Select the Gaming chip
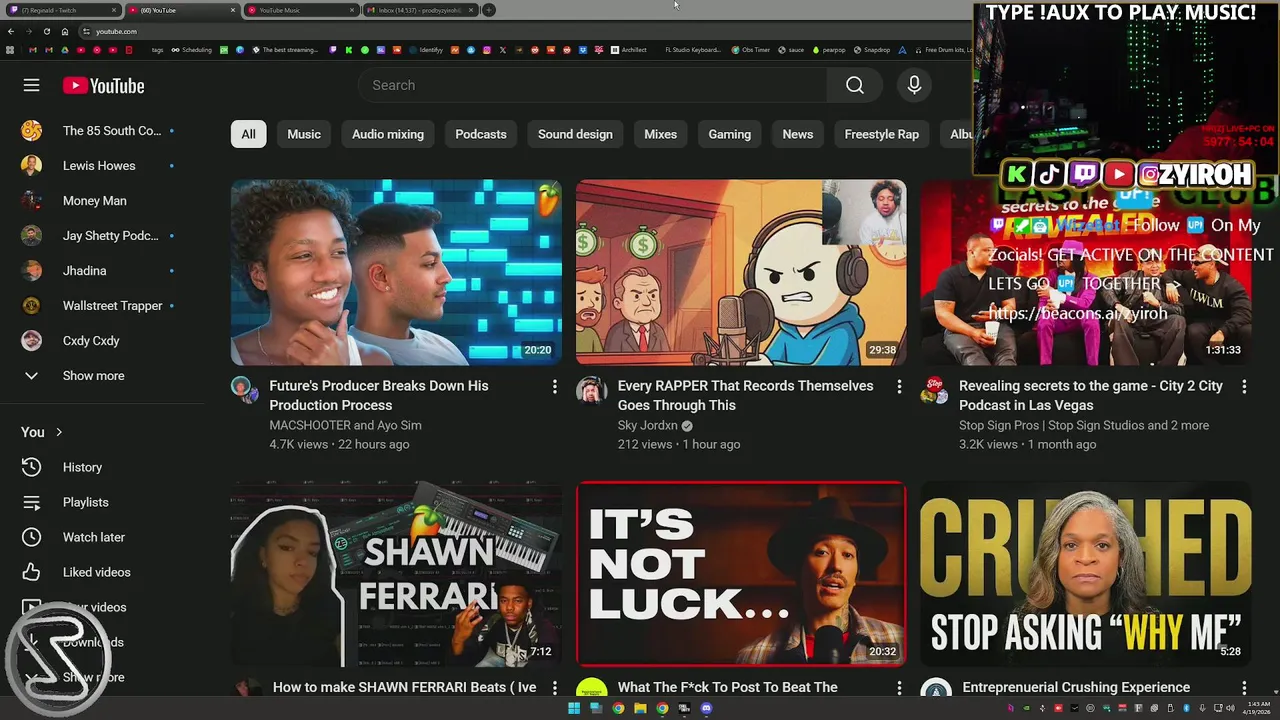Image resolution: width=1280 pixels, height=720 pixels. (730, 134)
